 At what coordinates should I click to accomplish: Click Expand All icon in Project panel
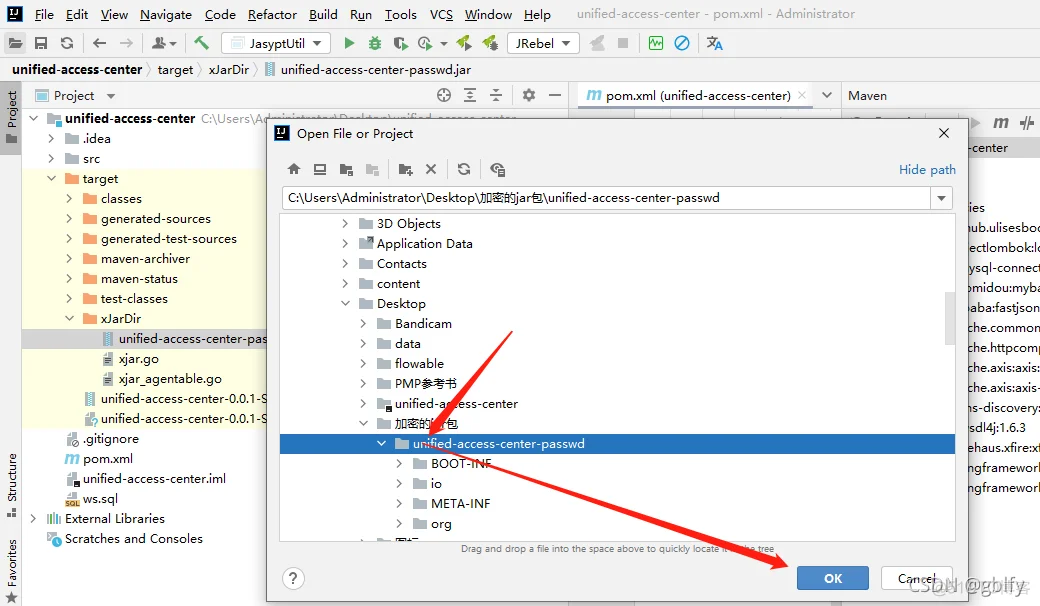point(470,95)
